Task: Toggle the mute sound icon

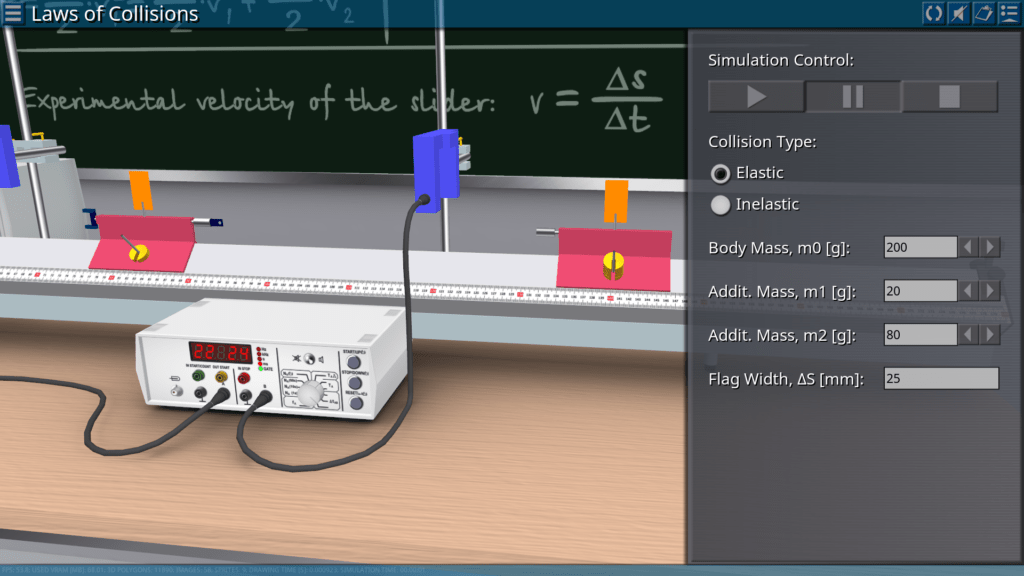Action: (x=957, y=13)
